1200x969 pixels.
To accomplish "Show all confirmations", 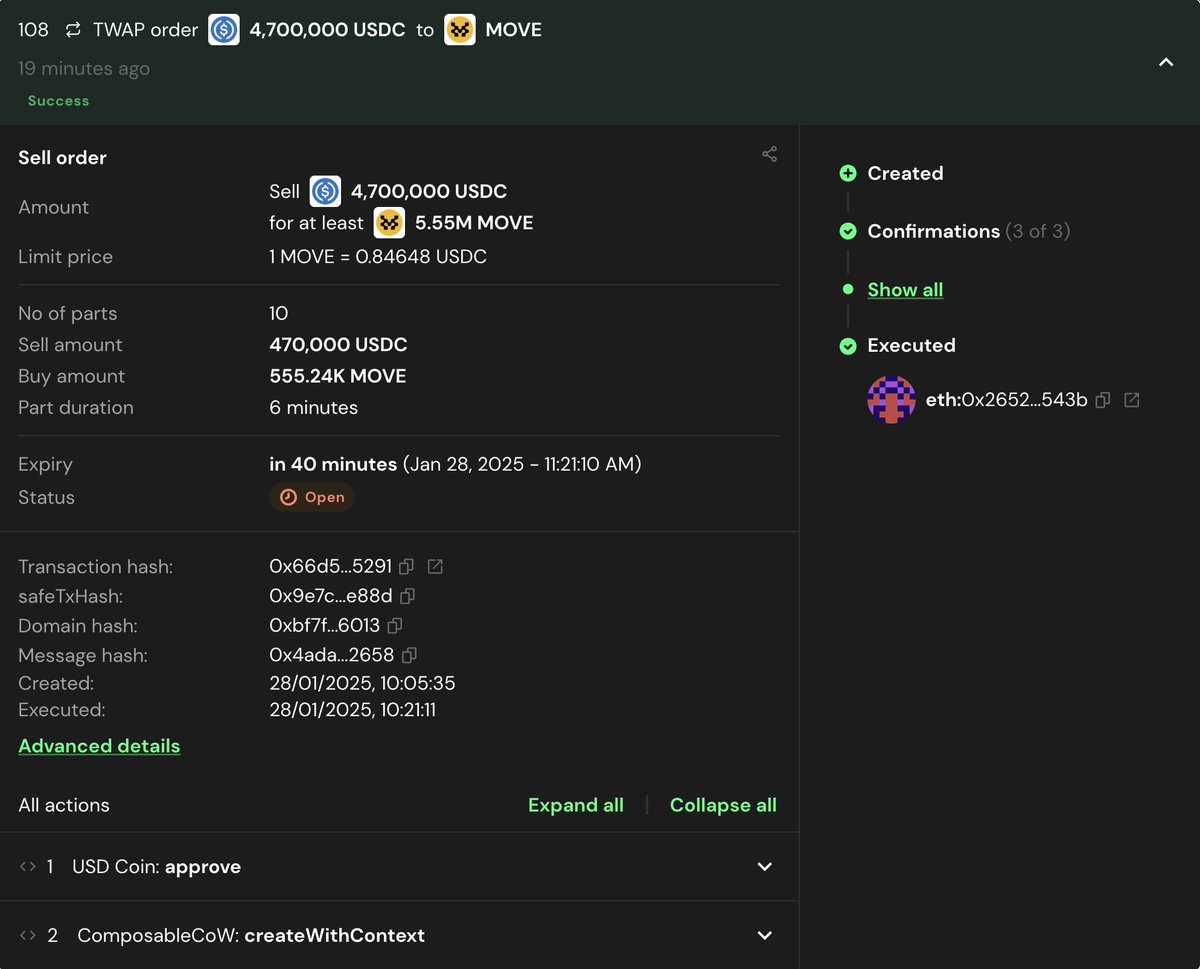I will (x=905, y=290).
